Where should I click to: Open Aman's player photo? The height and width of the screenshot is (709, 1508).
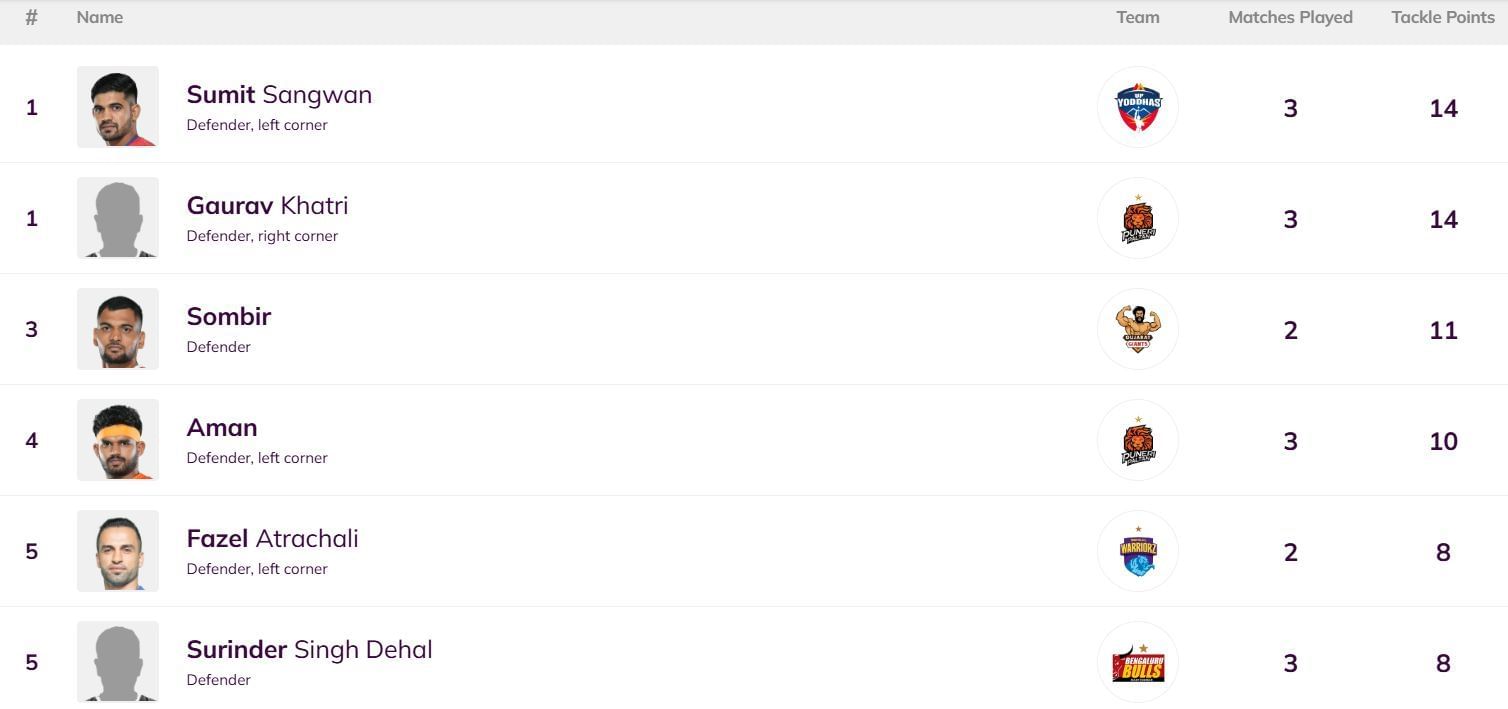click(x=118, y=440)
